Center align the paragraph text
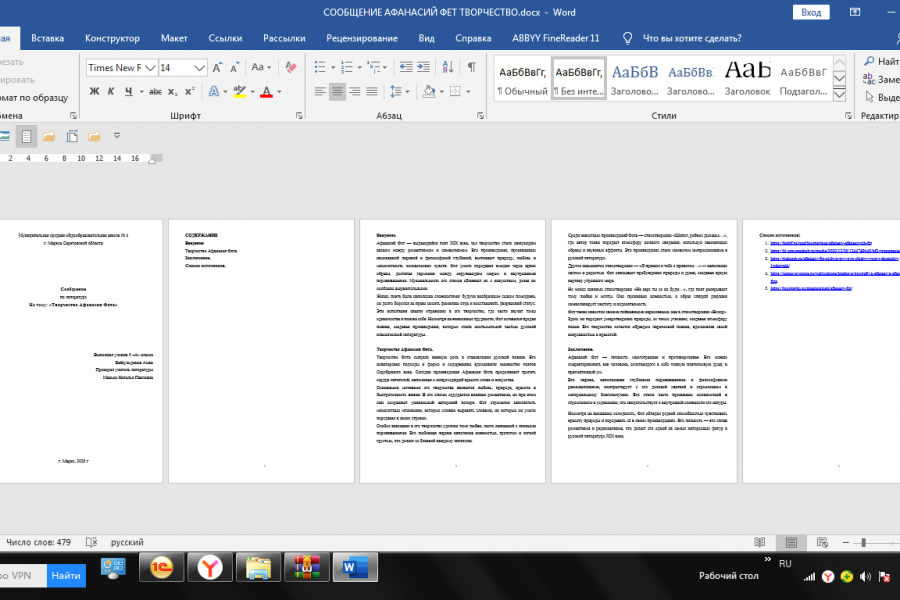Screen dimensions: 900x600 pyautogui.click(x=337, y=91)
